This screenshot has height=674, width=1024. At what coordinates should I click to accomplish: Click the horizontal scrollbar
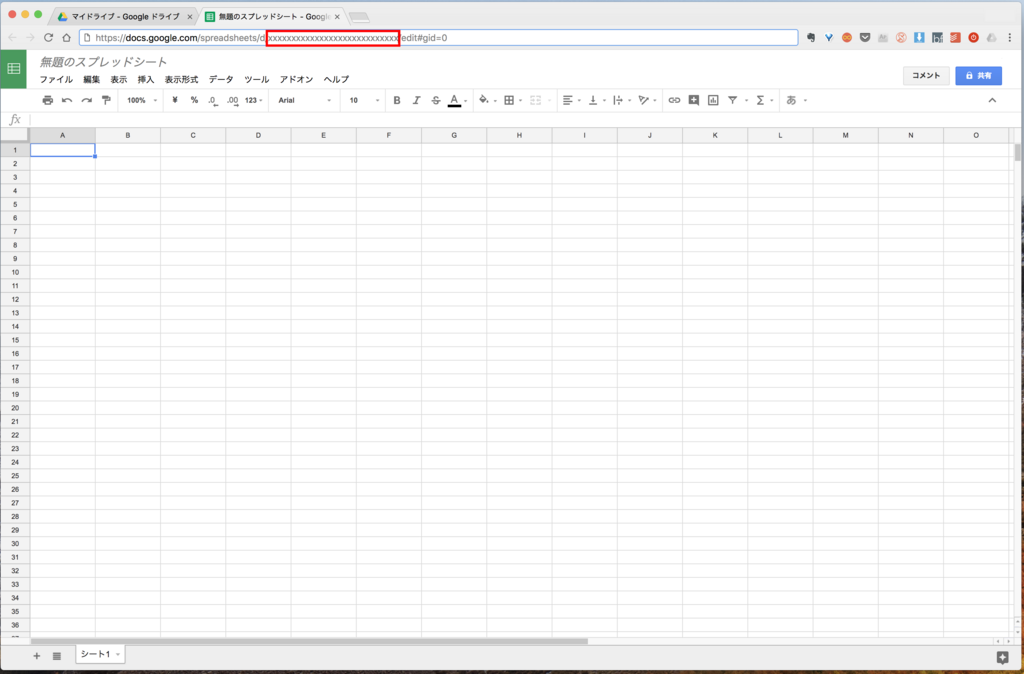[x=309, y=641]
